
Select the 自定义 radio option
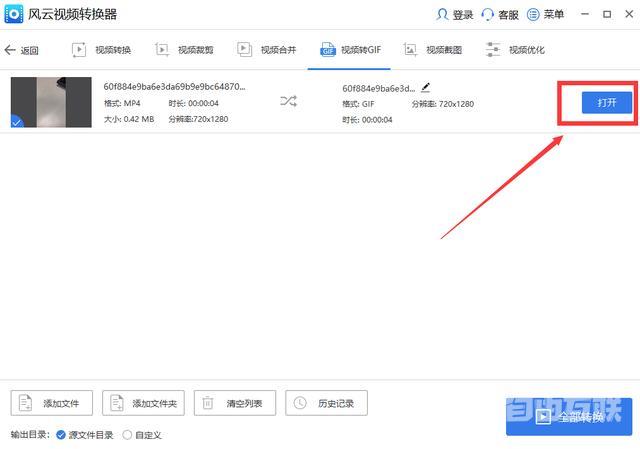tap(142, 435)
